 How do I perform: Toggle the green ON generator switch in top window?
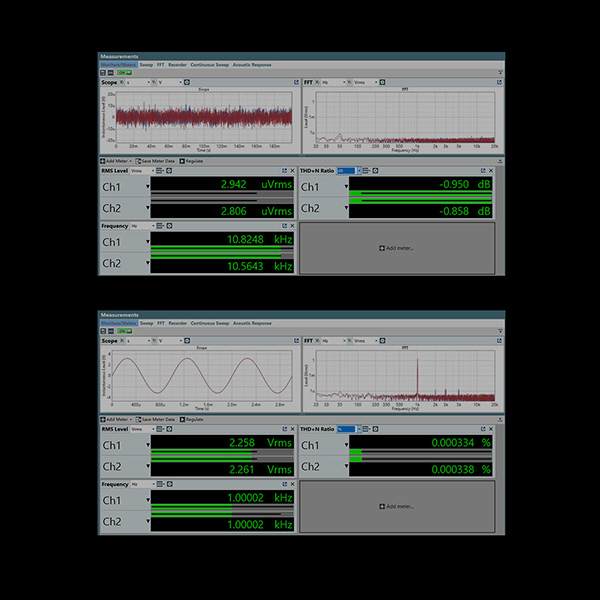(x=122, y=73)
